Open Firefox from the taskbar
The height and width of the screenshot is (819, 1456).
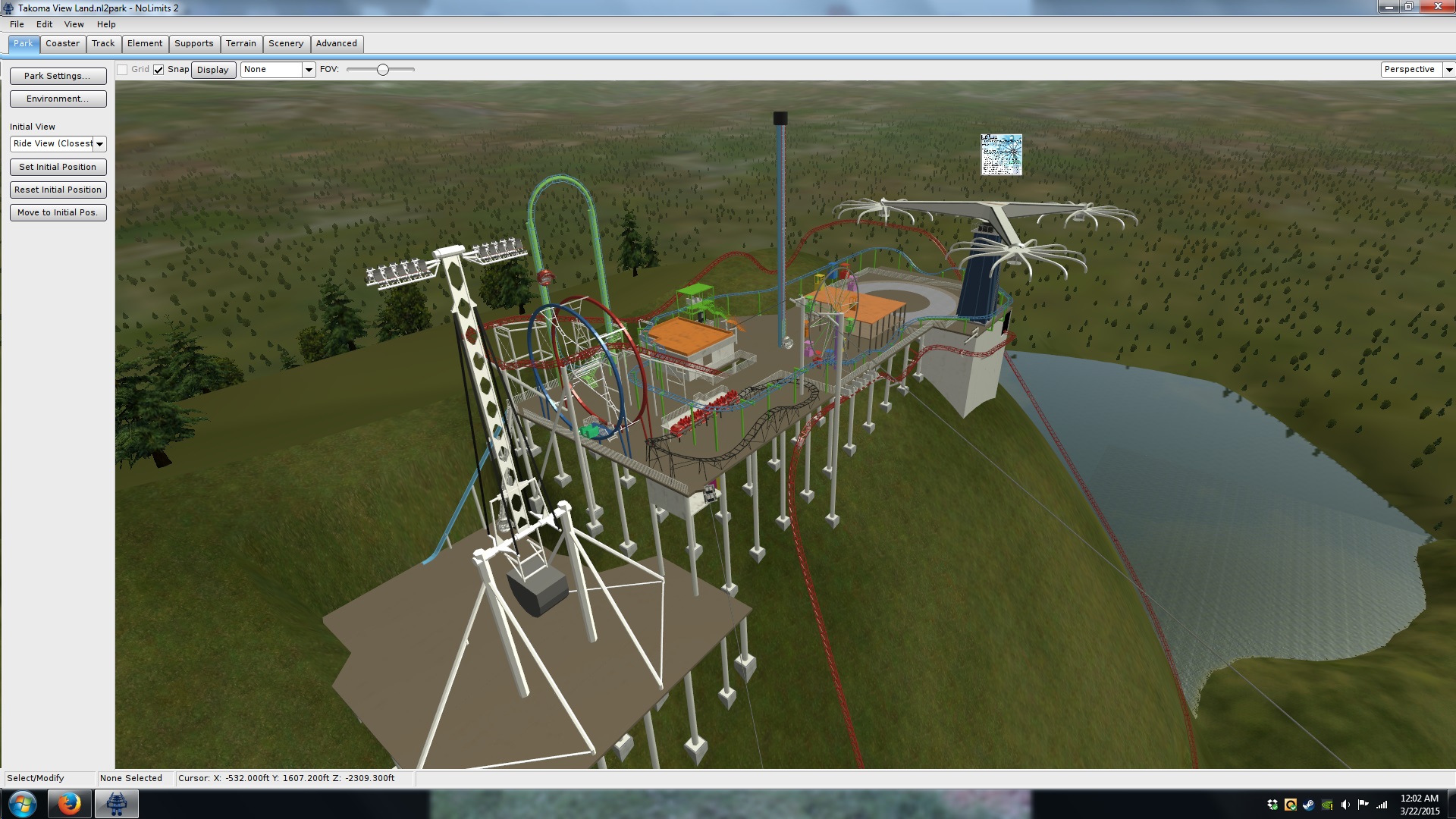tap(69, 803)
